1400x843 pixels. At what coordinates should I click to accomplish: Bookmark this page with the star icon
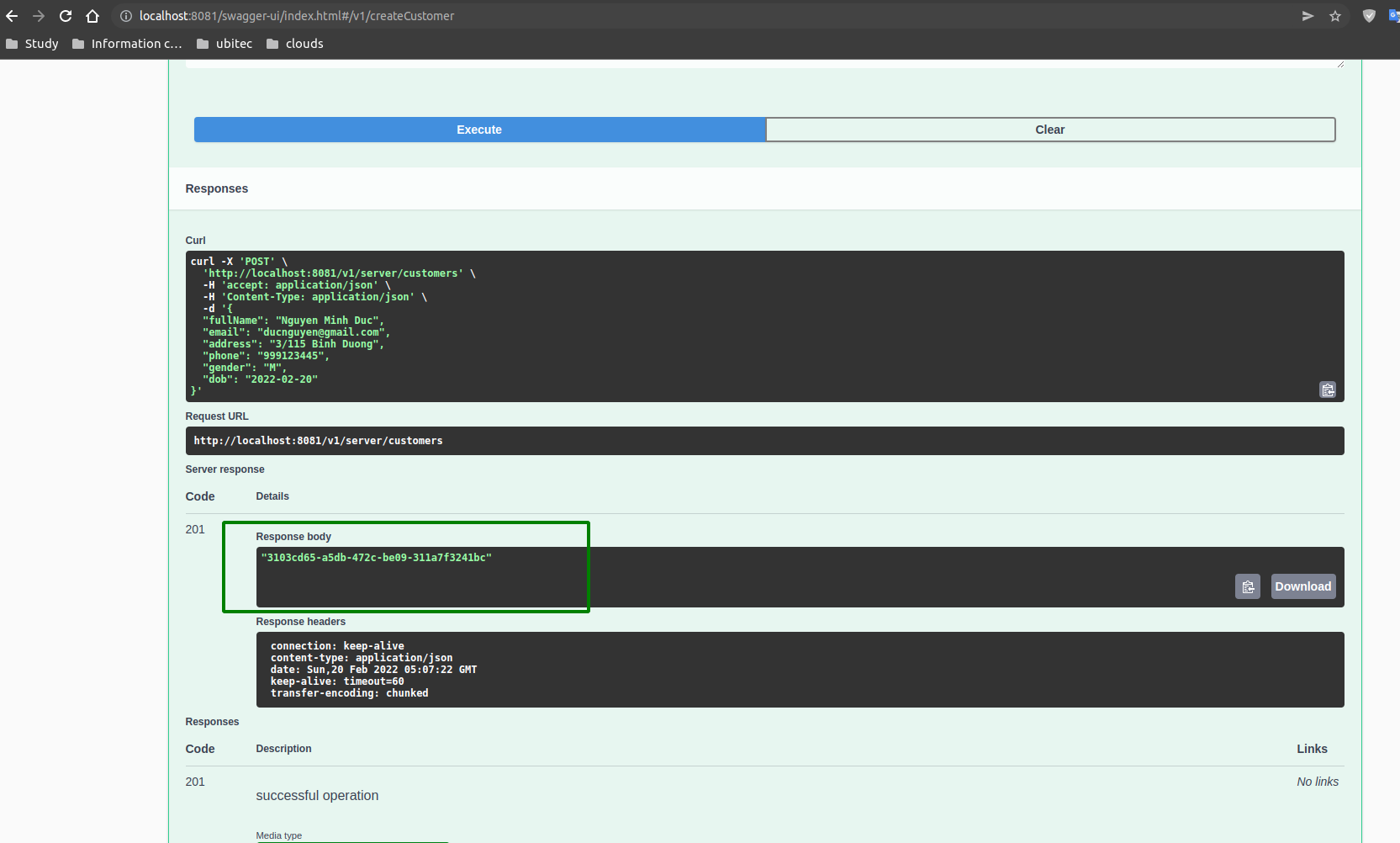coord(1335,16)
